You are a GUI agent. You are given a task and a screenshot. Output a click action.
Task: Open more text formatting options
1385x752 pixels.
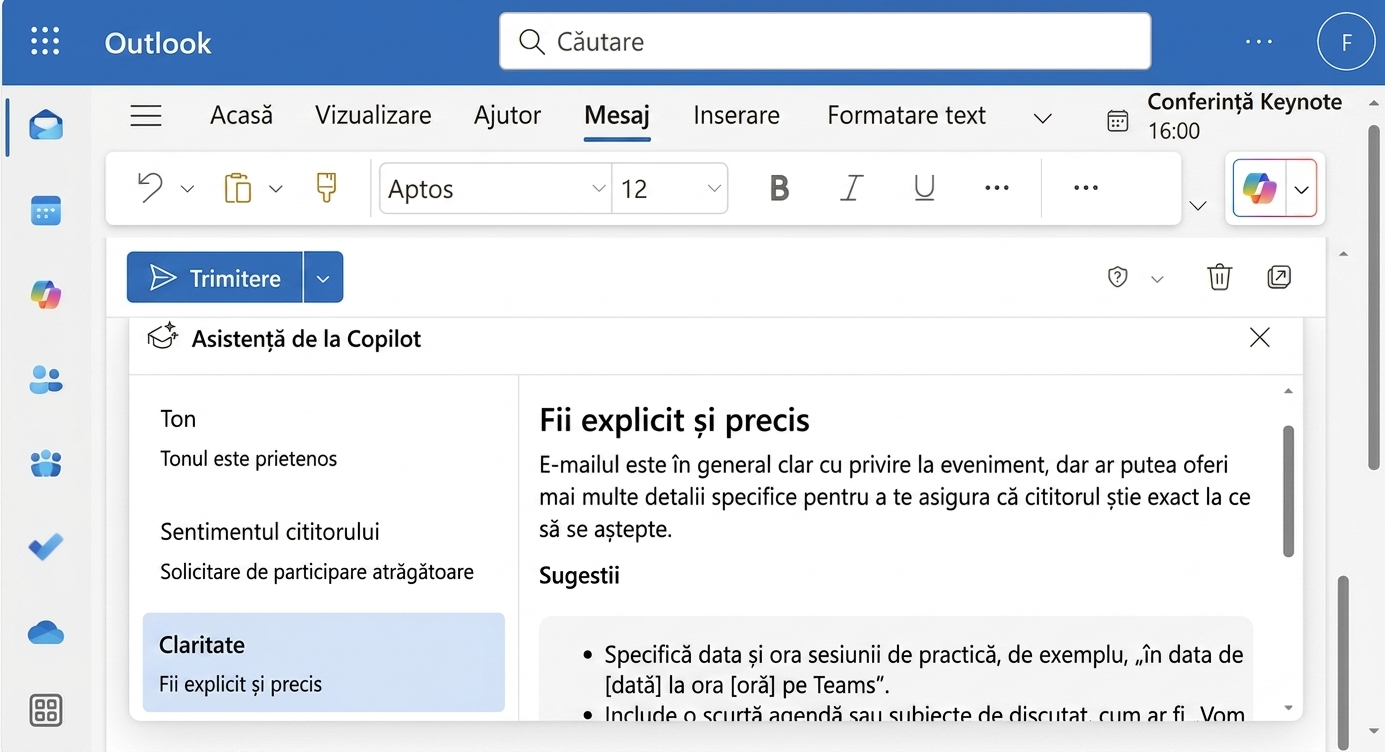coord(997,188)
